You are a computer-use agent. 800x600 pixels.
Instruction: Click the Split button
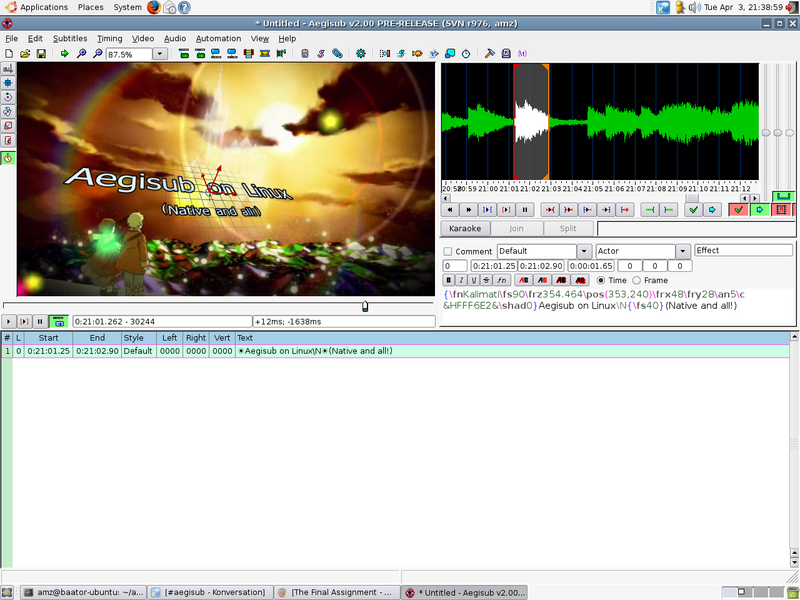point(568,229)
